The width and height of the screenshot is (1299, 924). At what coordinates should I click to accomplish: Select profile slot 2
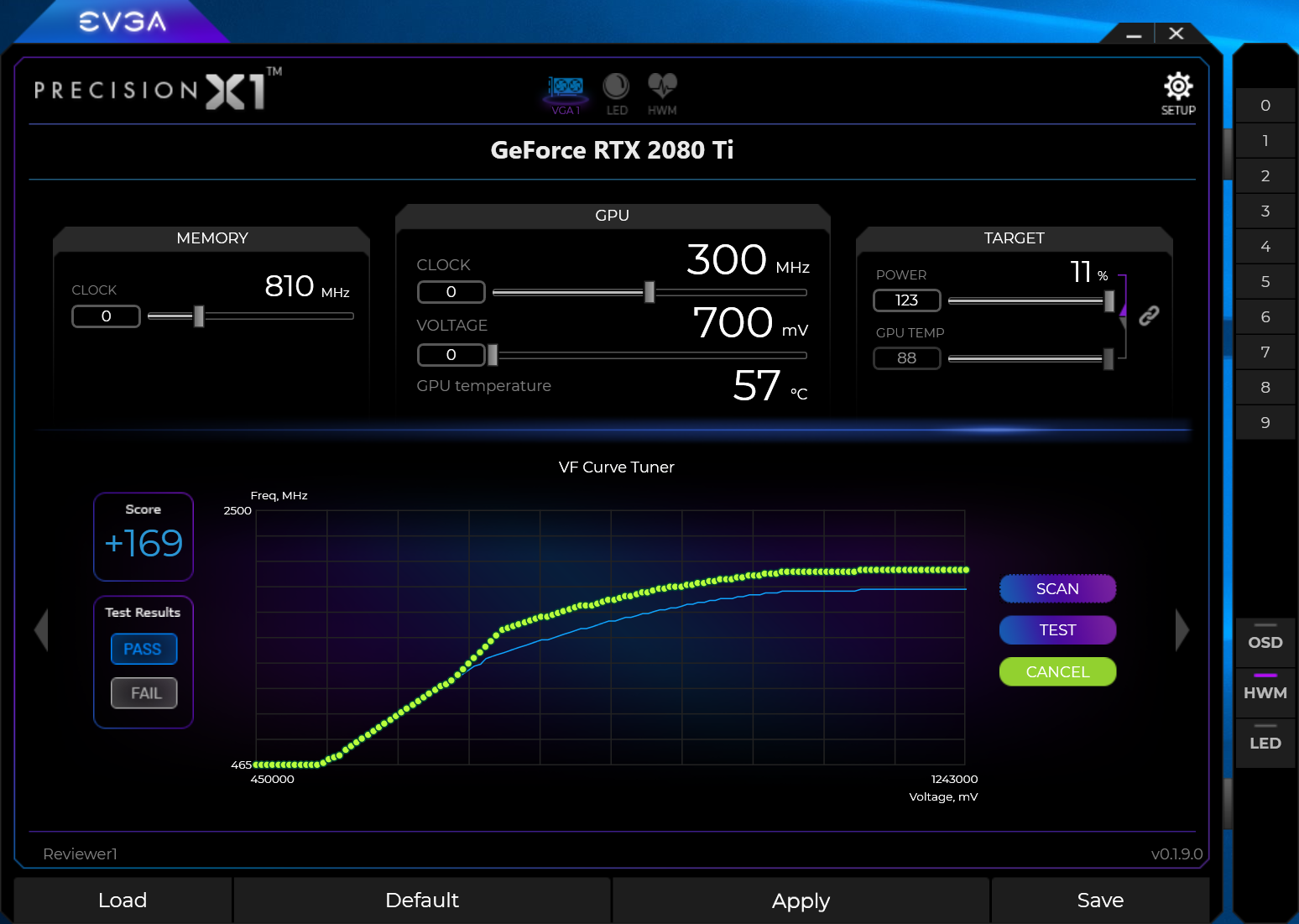[1265, 176]
